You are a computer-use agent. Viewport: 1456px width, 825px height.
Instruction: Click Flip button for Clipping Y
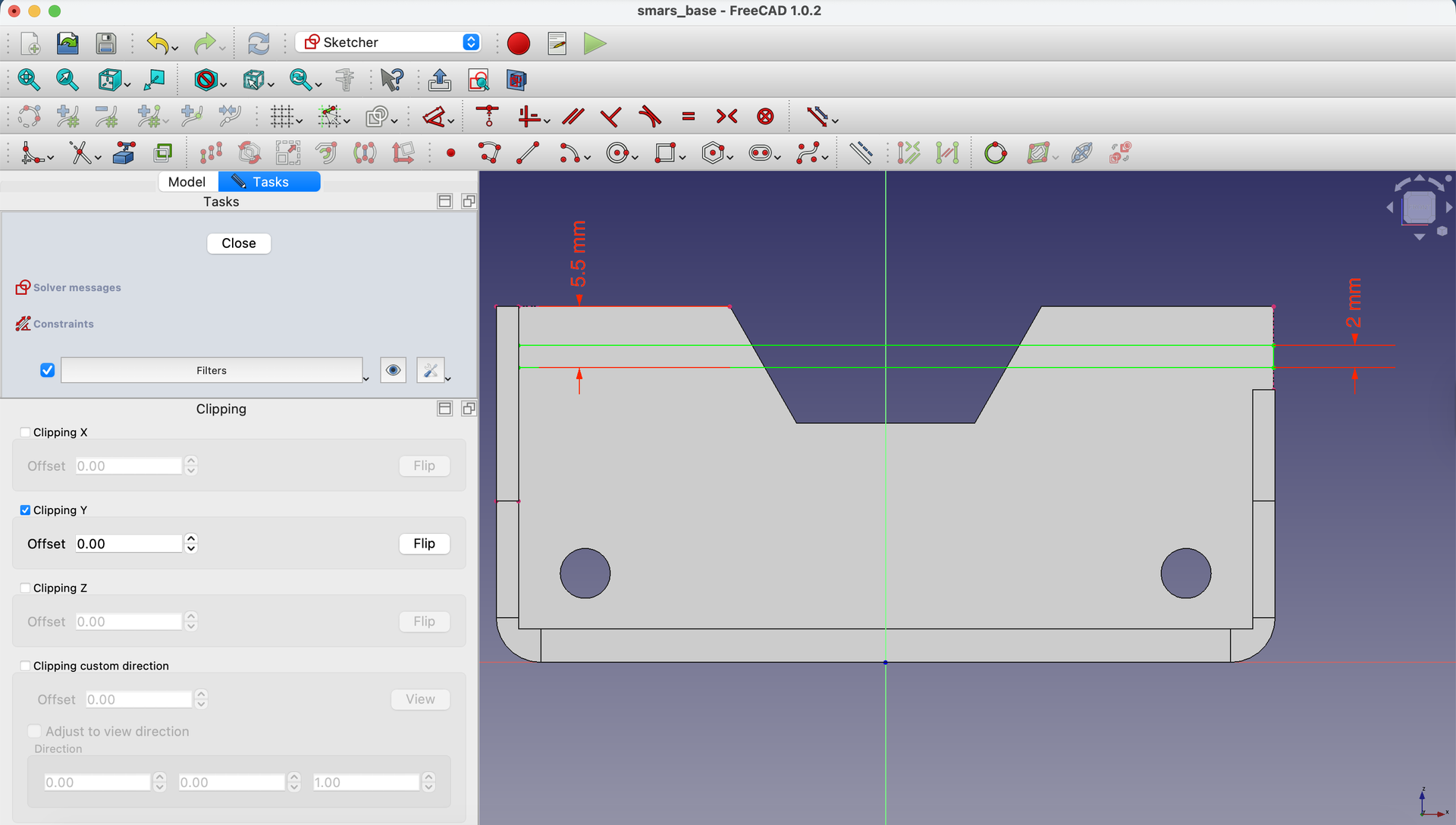click(x=425, y=544)
